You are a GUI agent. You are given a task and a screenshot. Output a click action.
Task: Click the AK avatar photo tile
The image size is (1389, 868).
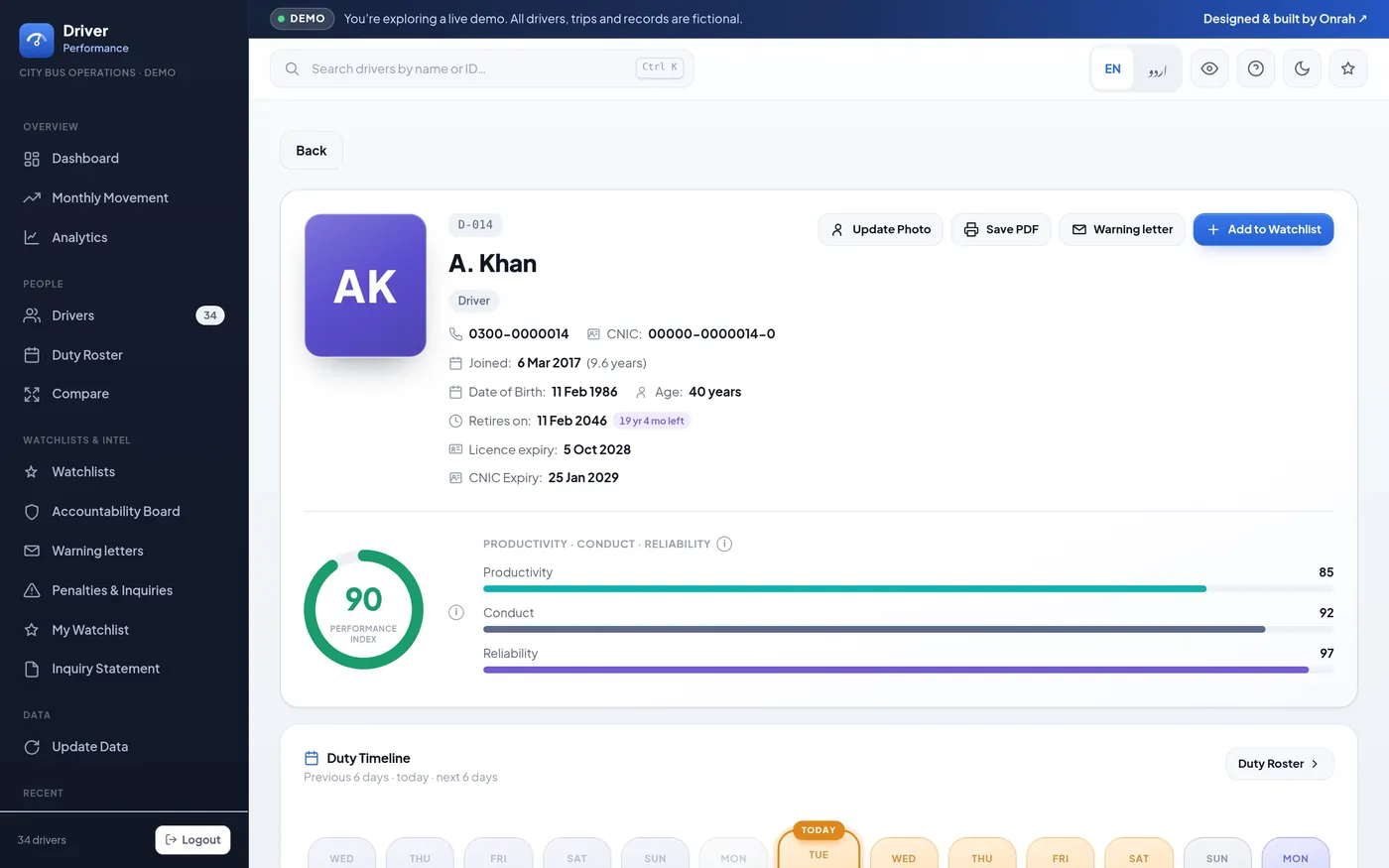coord(365,286)
